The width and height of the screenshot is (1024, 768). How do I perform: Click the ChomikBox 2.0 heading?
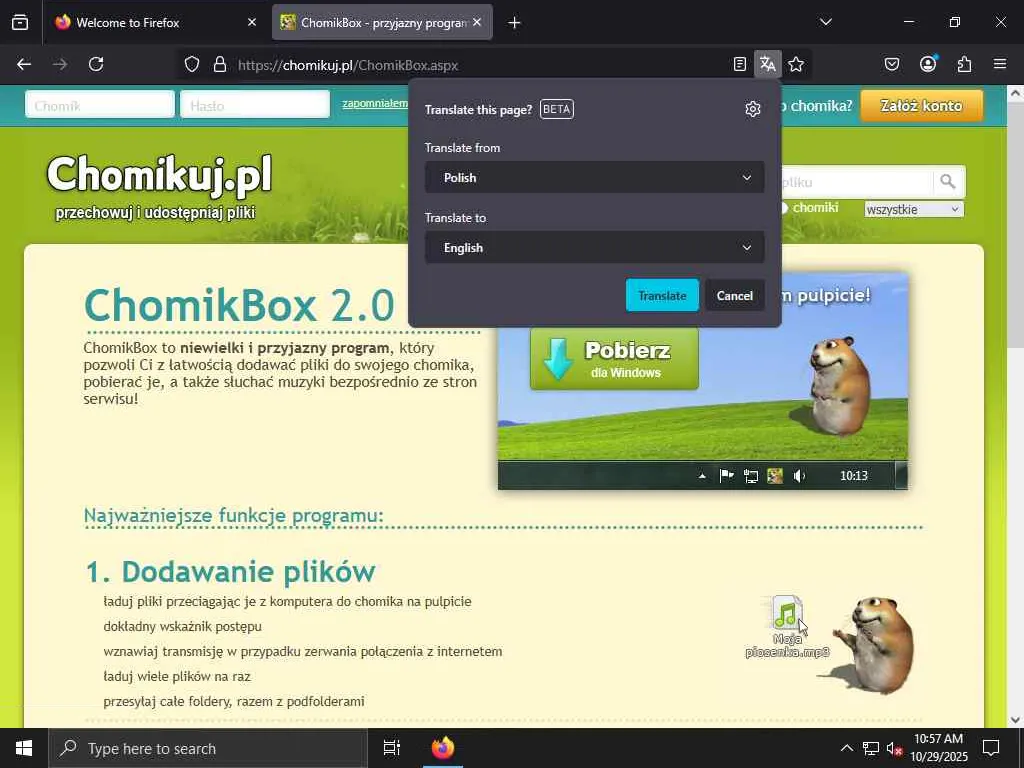point(239,305)
